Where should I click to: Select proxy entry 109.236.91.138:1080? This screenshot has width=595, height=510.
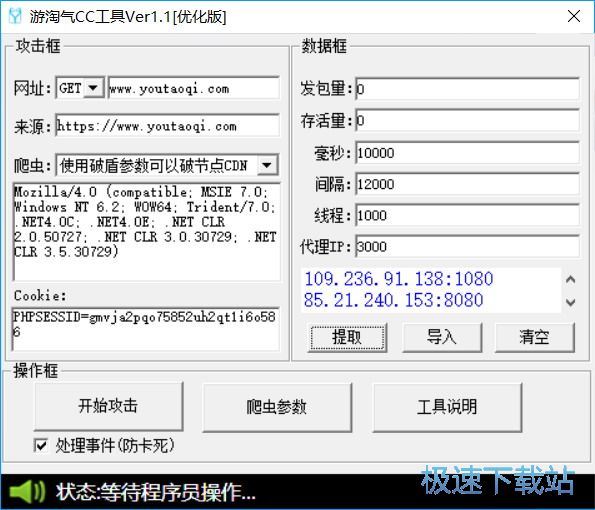(398, 279)
